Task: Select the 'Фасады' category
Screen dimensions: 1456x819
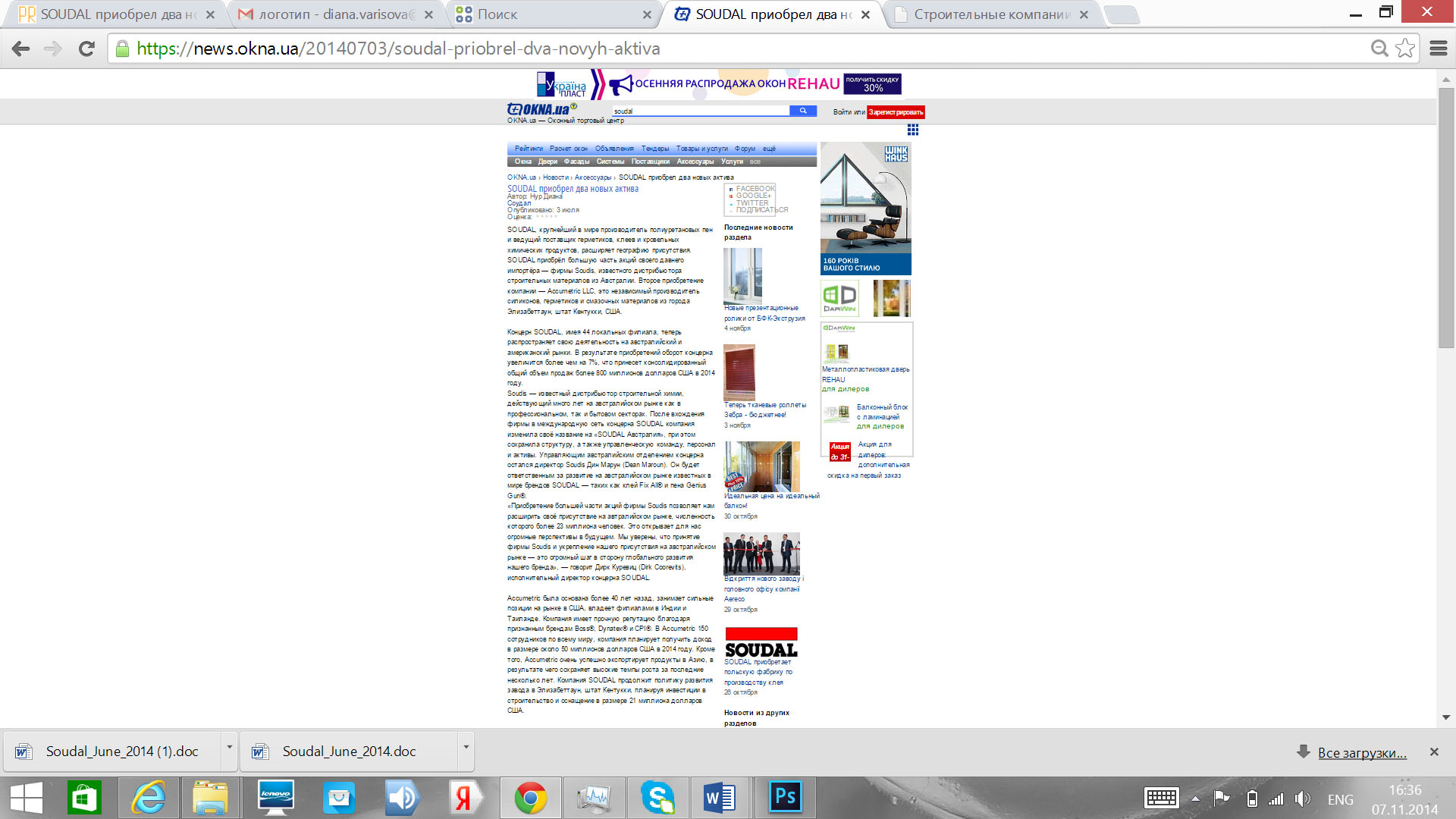Action: 576,162
